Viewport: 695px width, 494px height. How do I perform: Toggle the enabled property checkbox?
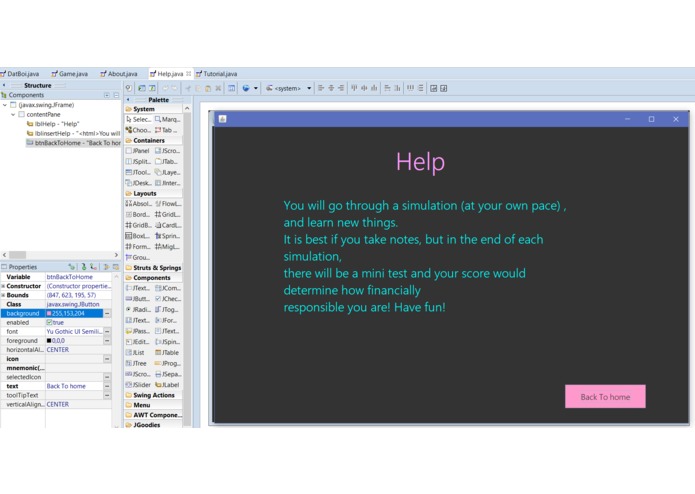(x=49, y=323)
